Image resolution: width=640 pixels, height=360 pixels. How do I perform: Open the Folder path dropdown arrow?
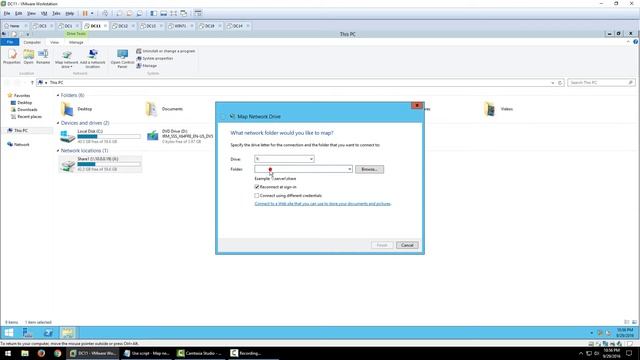pos(349,169)
